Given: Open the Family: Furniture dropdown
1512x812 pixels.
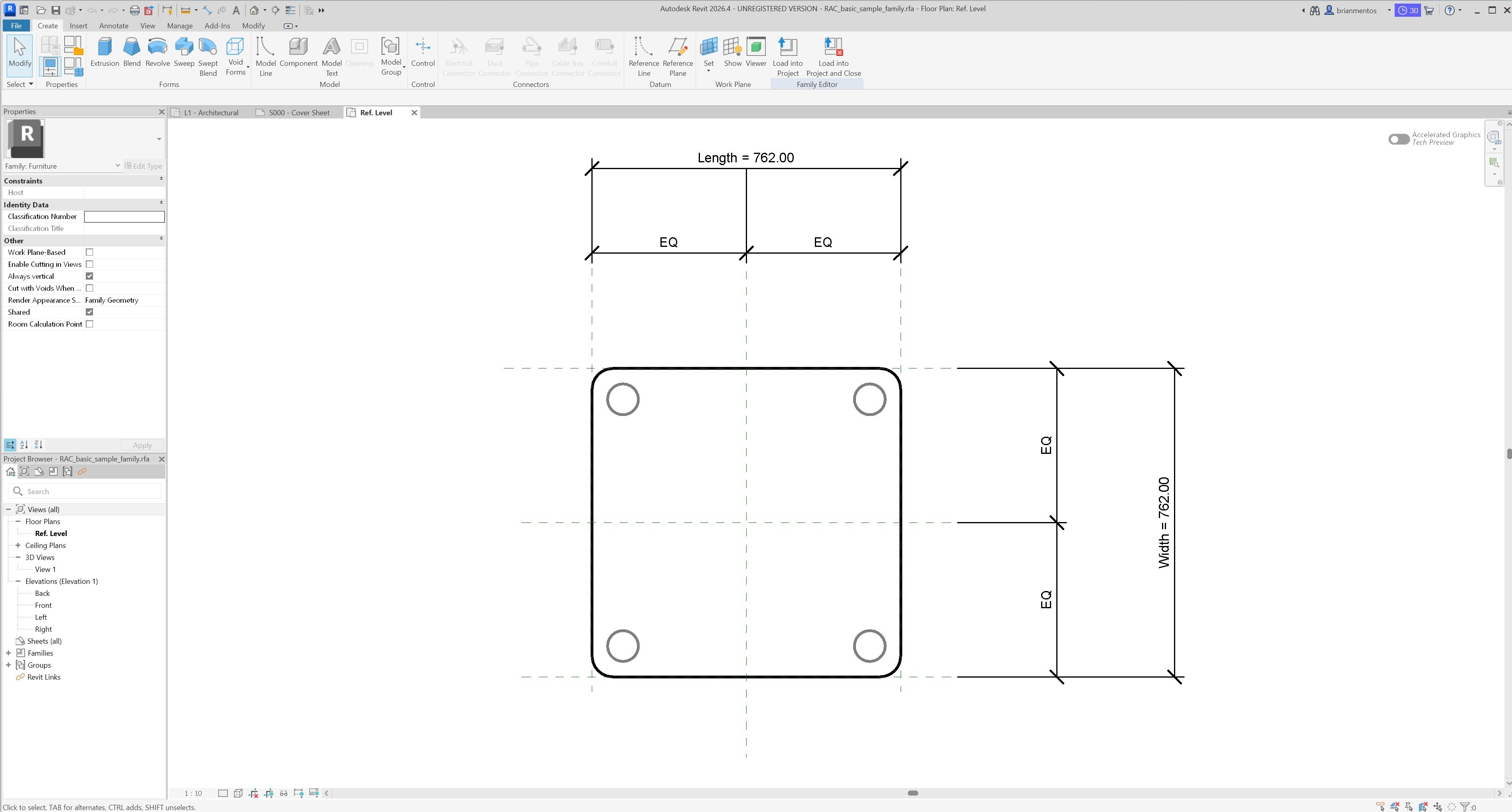Looking at the screenshot, I should tap(117, 166).
